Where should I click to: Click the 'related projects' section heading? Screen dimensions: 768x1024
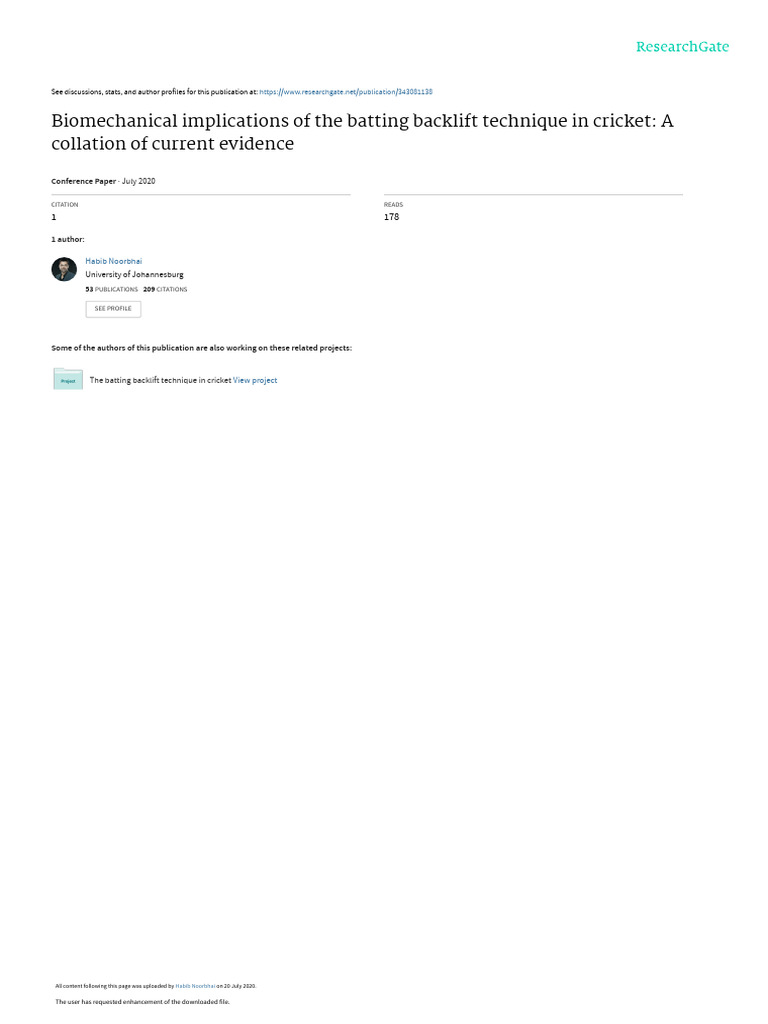[201, 348]
